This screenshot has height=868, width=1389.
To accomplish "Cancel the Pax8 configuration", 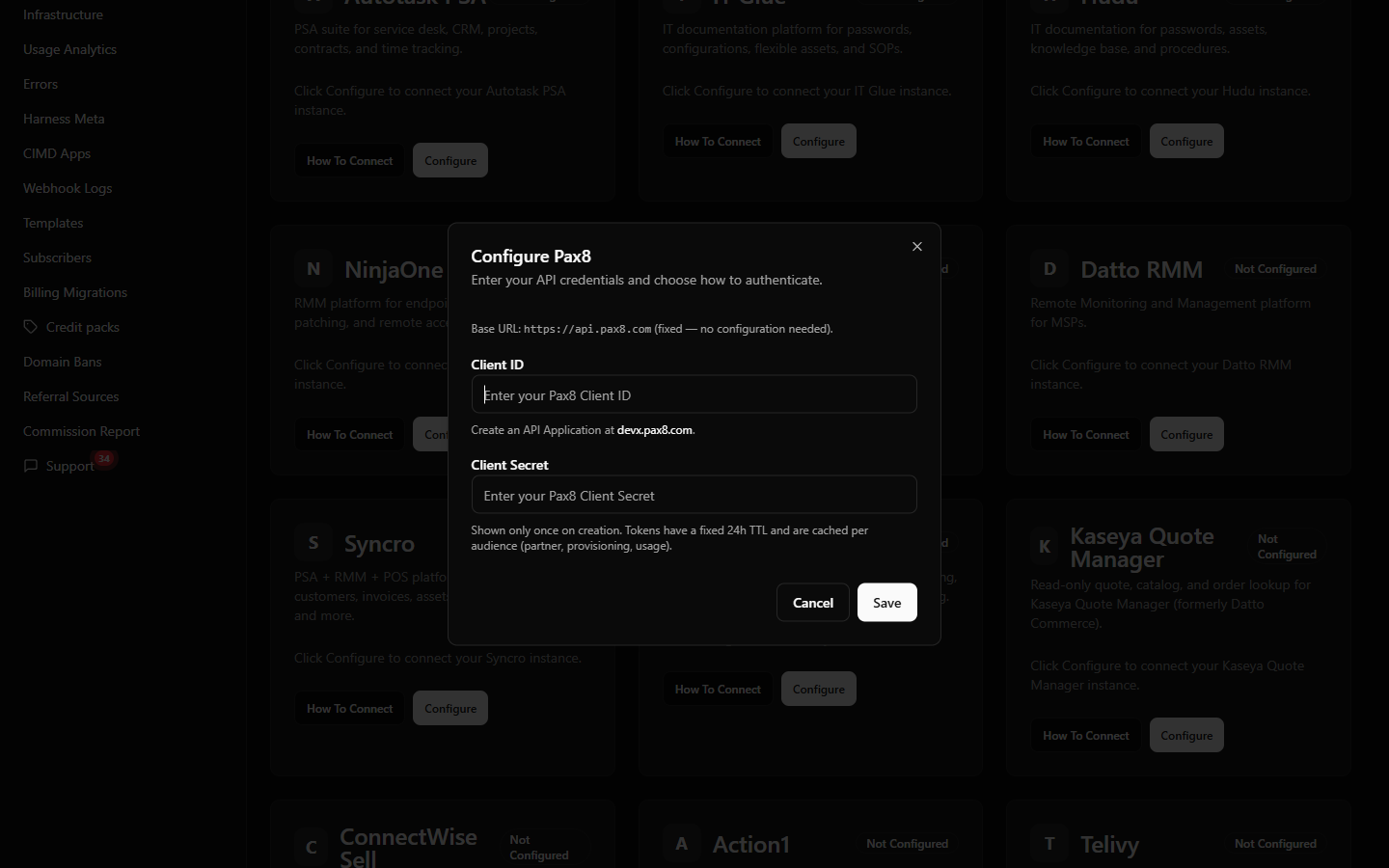I will coord(812,603).
